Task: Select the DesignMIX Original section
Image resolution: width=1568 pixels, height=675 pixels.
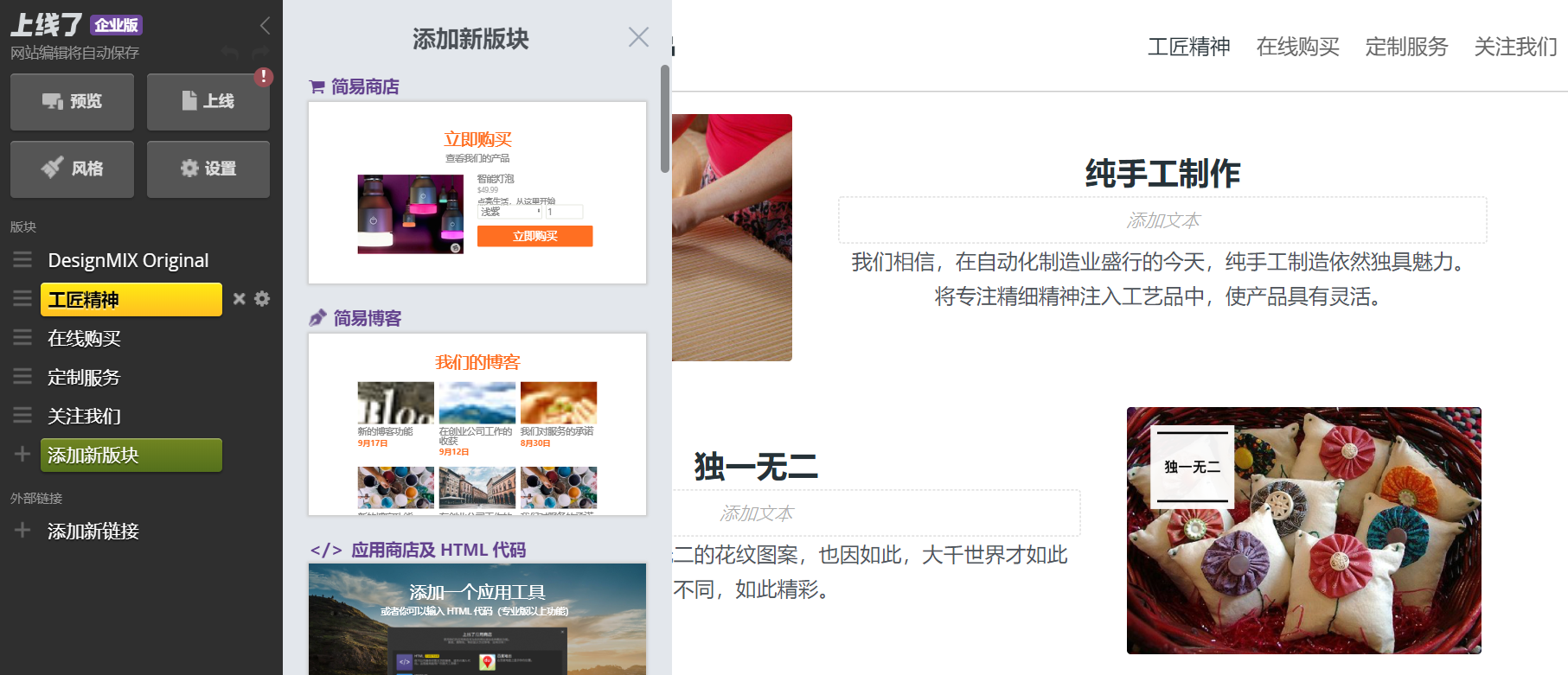Action: point(128,260)
